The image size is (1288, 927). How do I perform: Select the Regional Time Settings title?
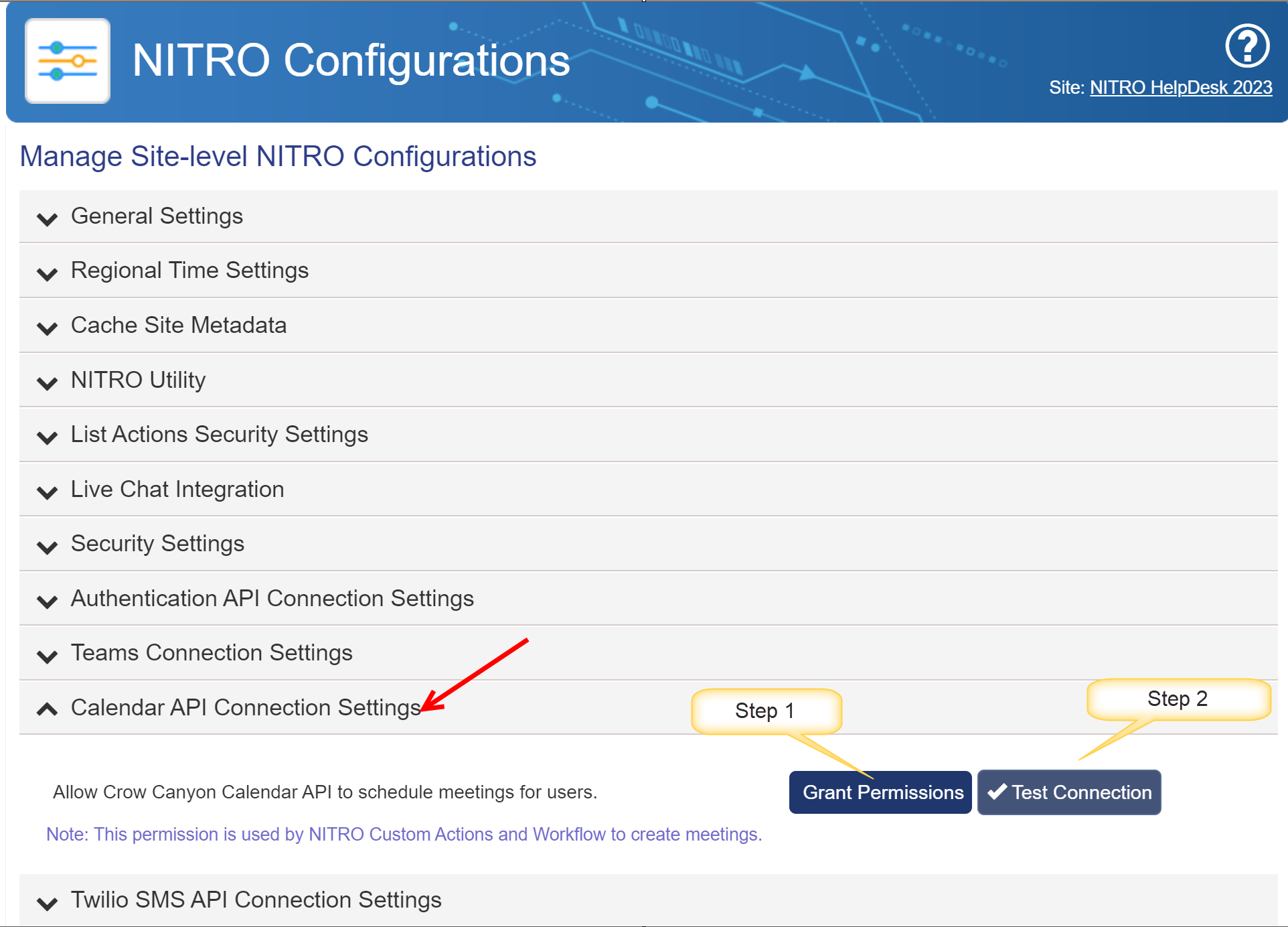pos(189,270)
